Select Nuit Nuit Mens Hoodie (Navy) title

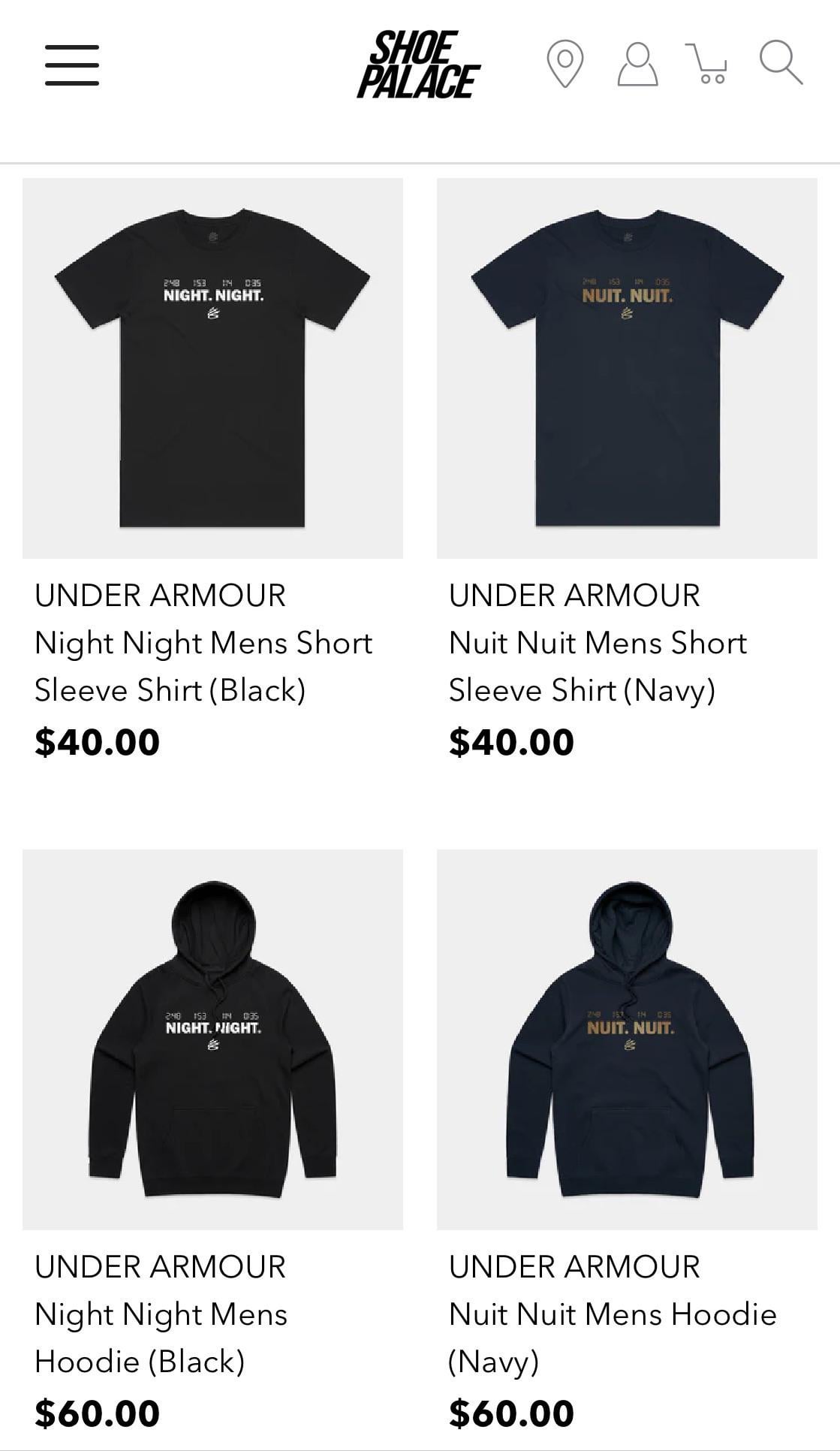tap(613, 1338)
